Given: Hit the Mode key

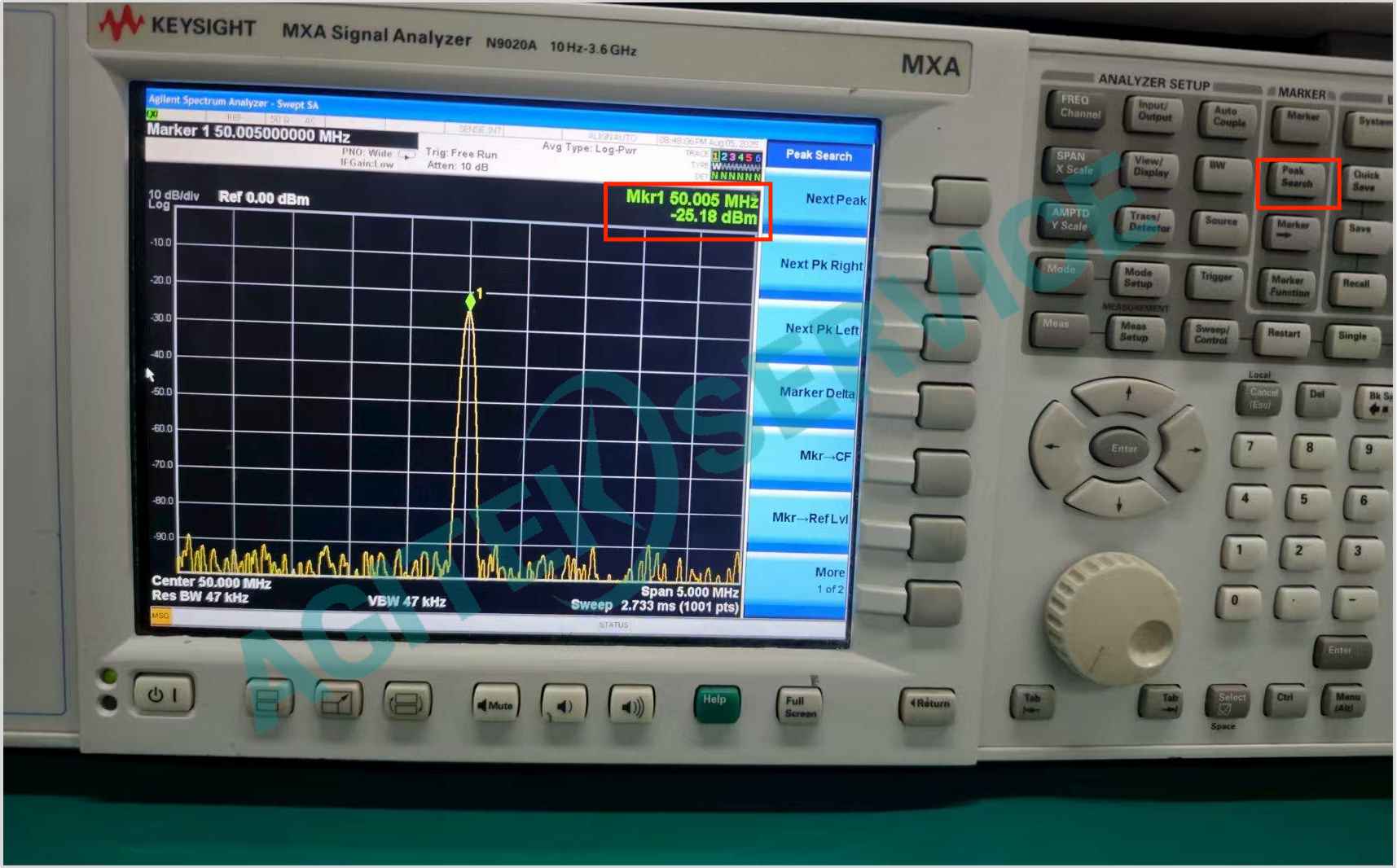Looking at the screenshot, I should 1061,274.
